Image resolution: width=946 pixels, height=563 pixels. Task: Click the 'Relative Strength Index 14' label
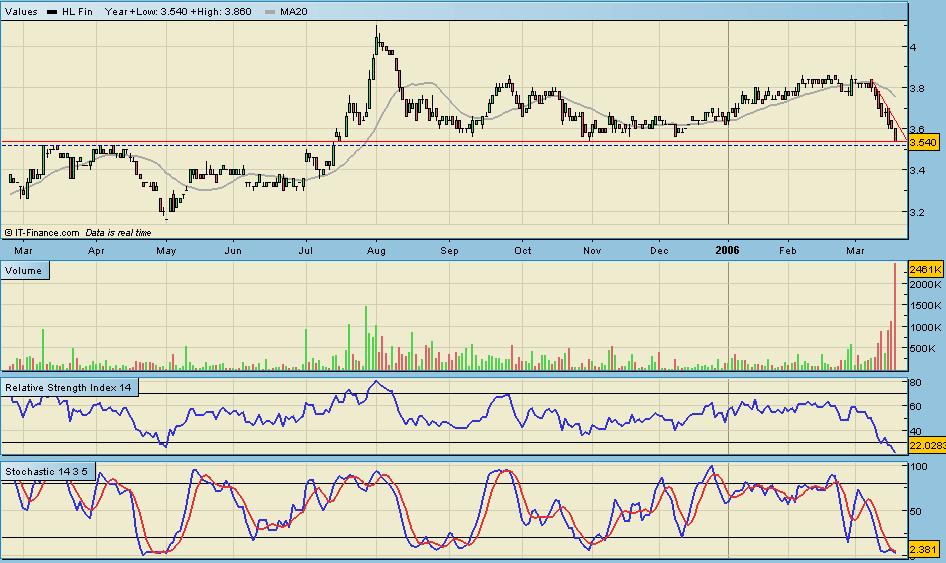68,387
